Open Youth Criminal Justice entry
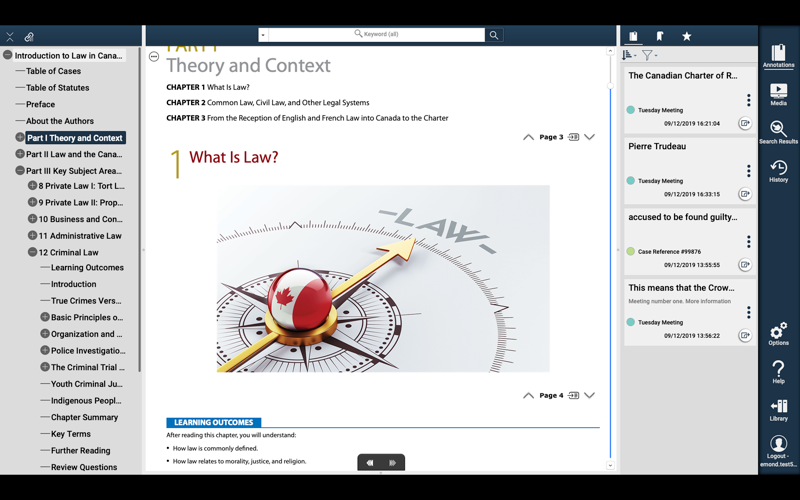 (87, 384)
